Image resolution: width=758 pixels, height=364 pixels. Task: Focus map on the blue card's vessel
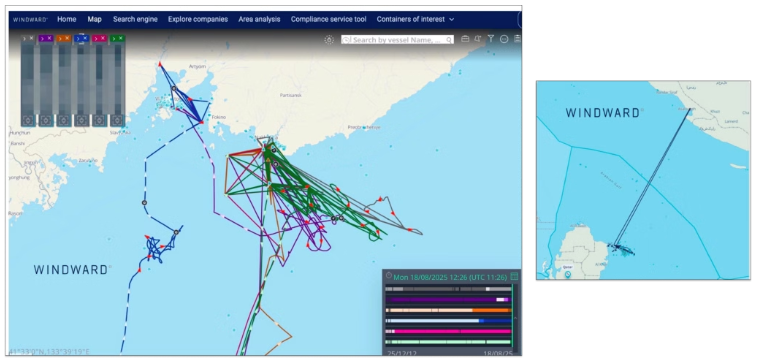click(x=82, y=120)
